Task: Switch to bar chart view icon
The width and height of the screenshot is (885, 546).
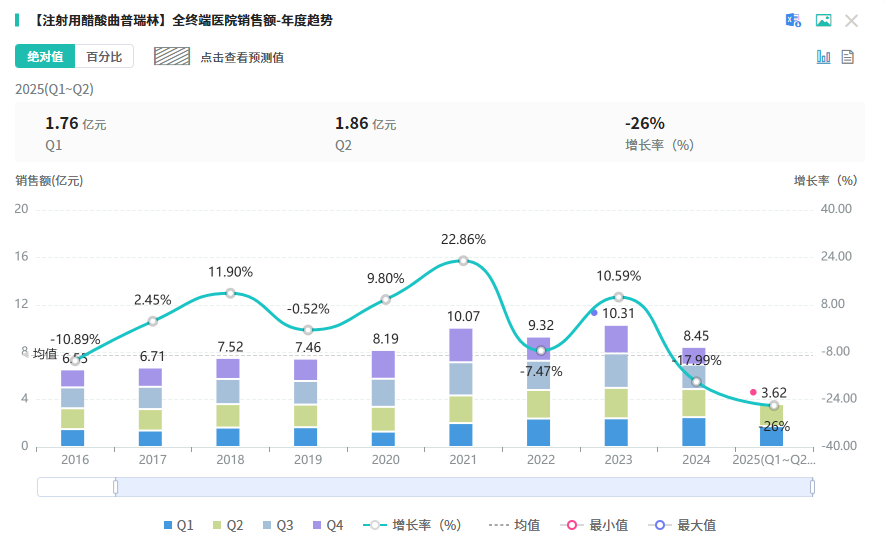Action: click(823, 56)
